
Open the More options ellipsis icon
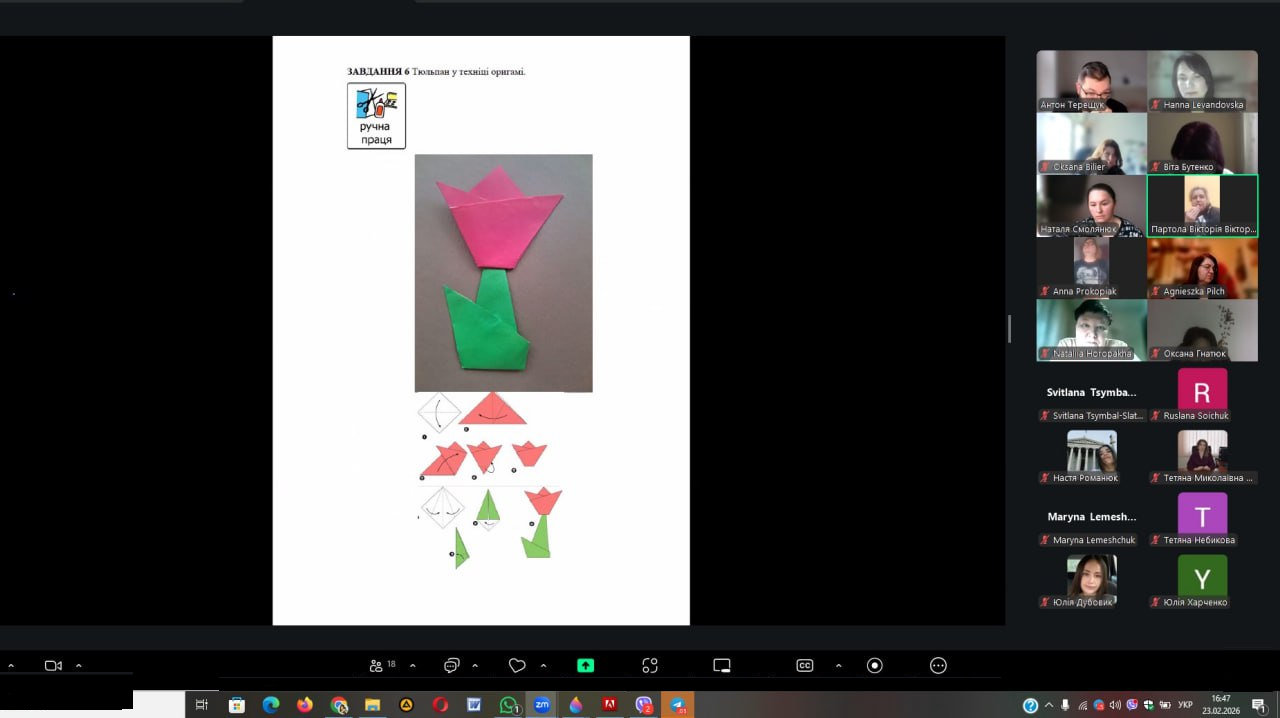pyautogui.click(x=938, y=666)
